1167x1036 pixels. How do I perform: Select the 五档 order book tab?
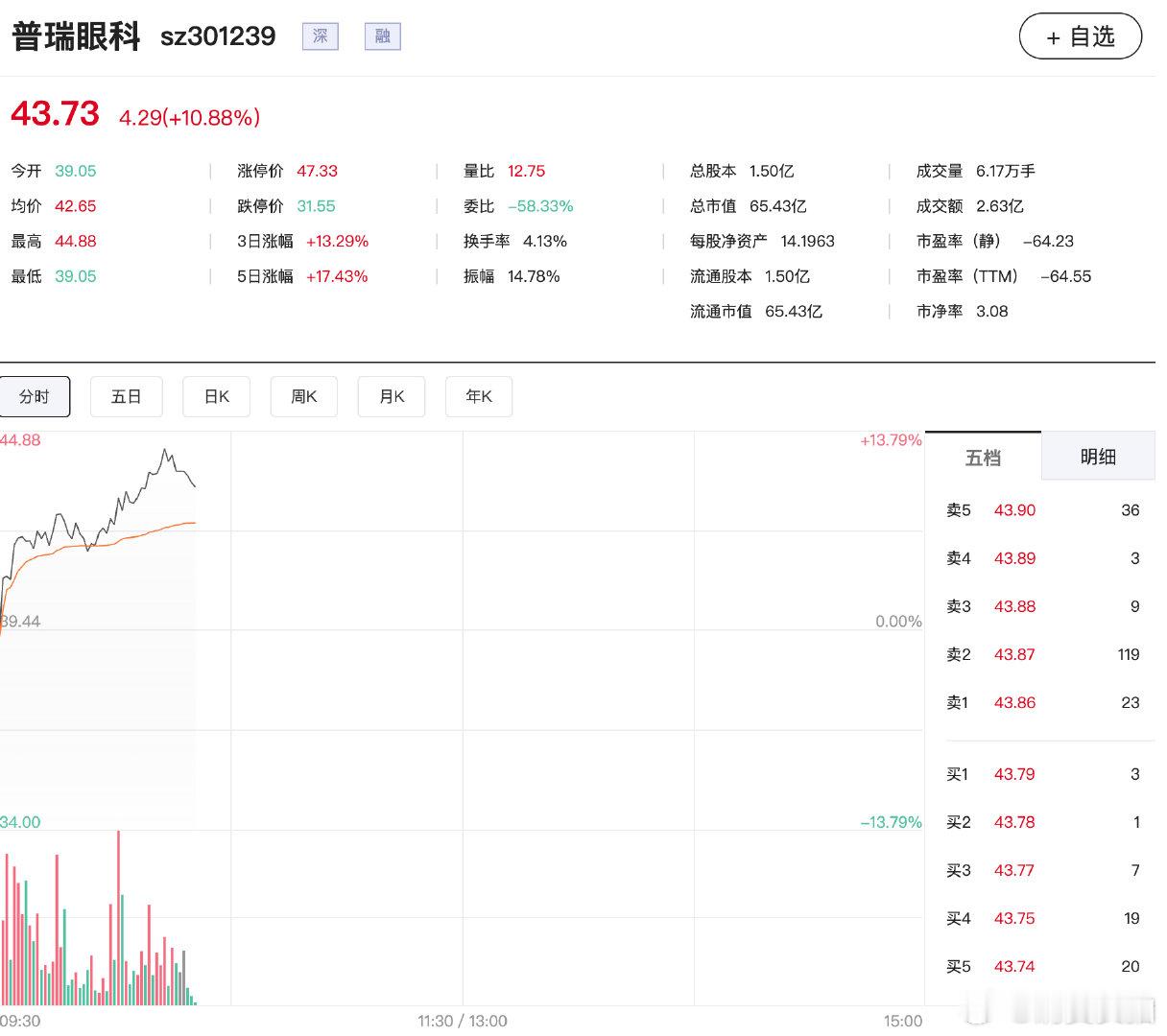coord(983,458)
